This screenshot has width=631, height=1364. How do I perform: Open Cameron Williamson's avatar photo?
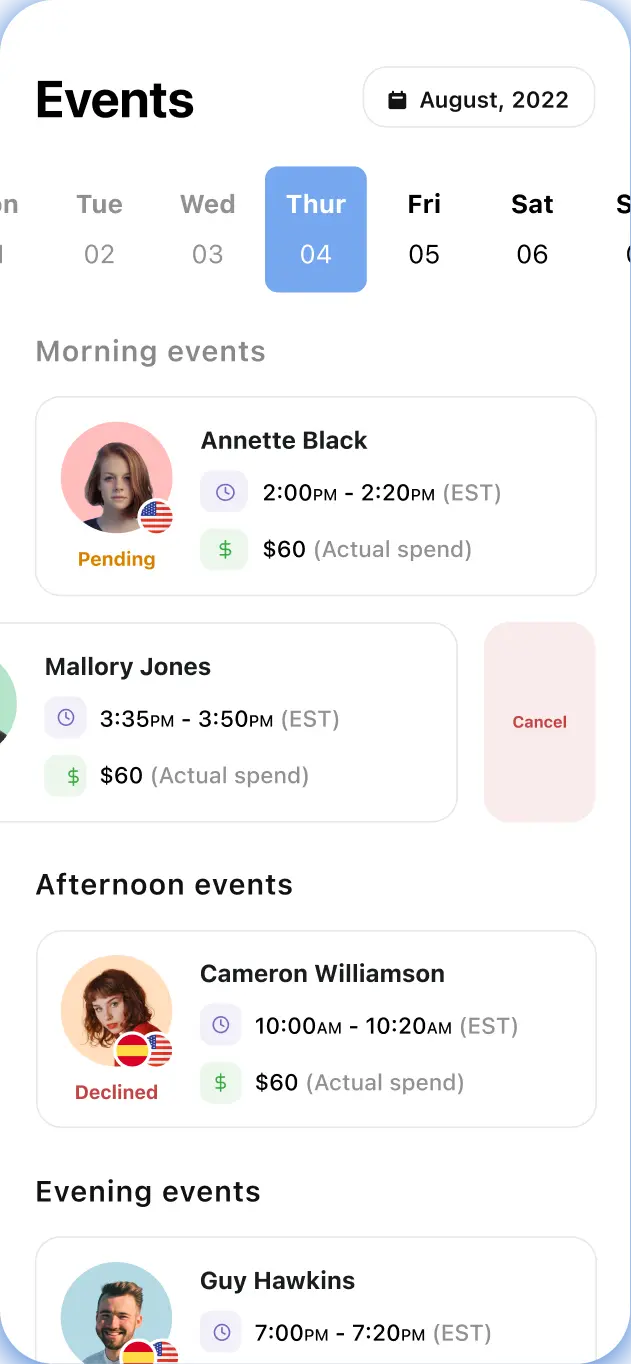pos(116,1010)
